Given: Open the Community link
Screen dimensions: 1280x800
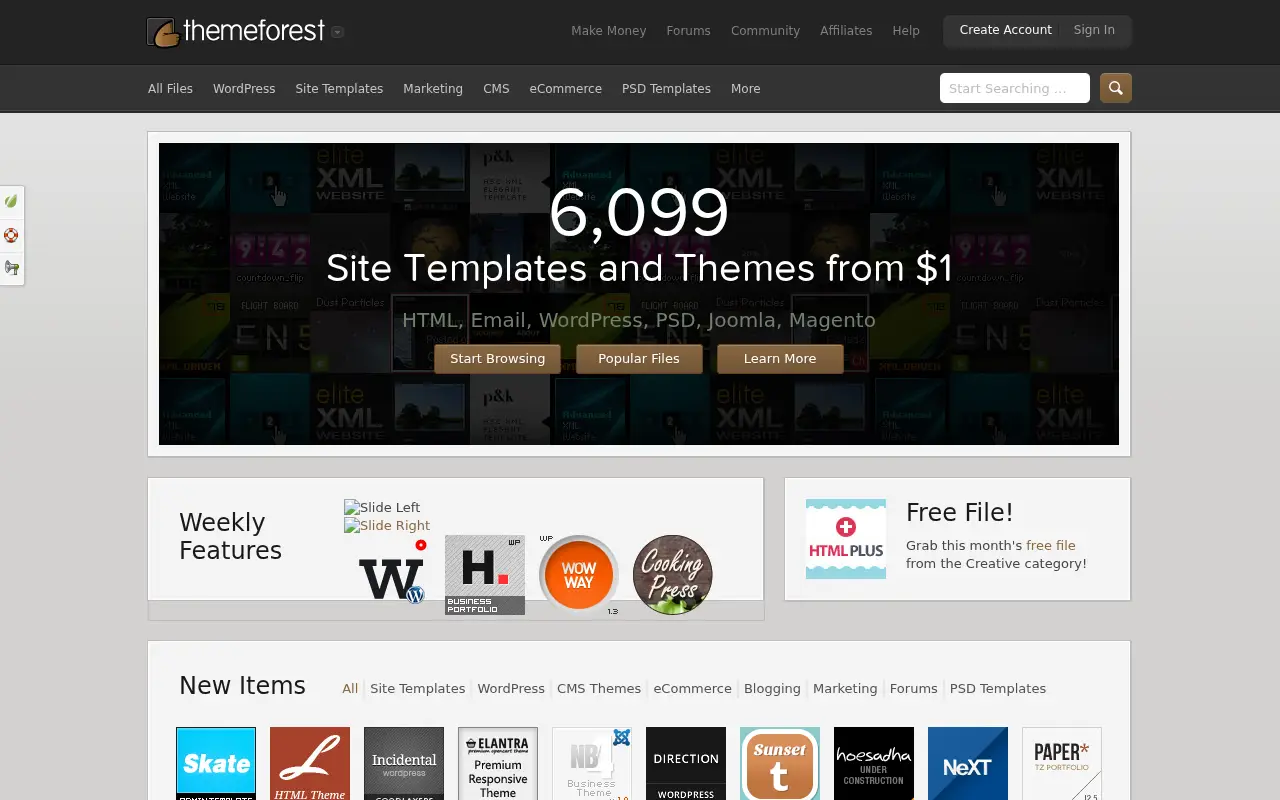Looking at the screenshot, I should point(765,31).
